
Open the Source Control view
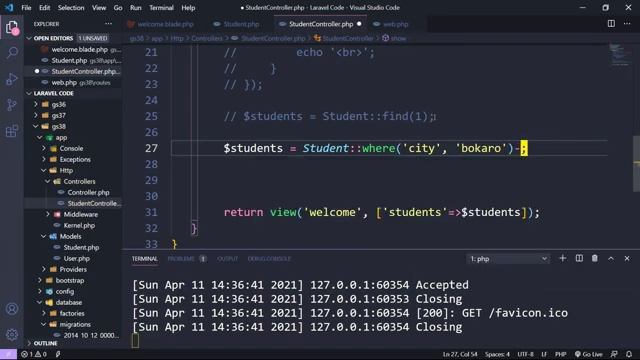coord(12,105)
